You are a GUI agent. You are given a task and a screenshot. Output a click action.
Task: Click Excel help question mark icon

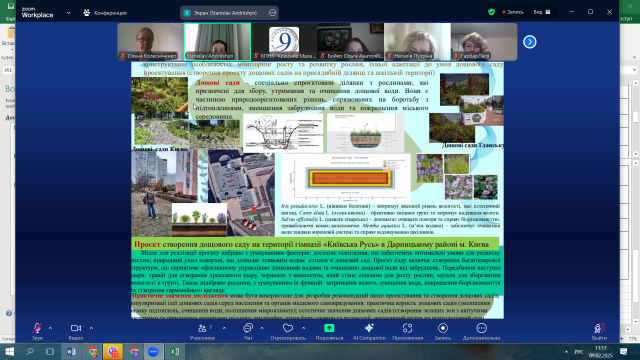pyautogui.click(x=9, y=313)
